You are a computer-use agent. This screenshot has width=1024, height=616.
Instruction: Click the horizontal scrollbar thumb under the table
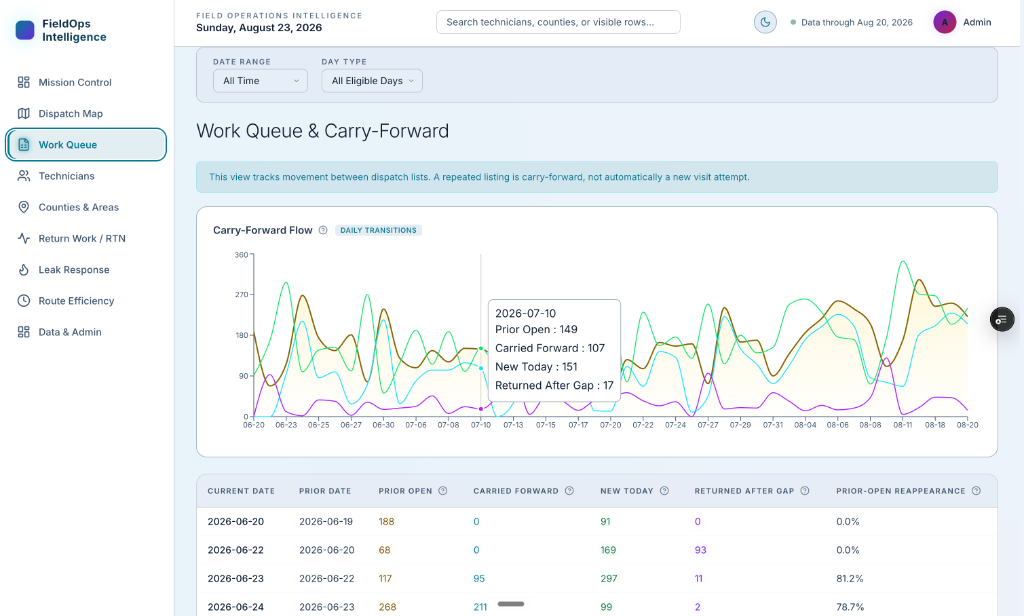tap(511, 604)
